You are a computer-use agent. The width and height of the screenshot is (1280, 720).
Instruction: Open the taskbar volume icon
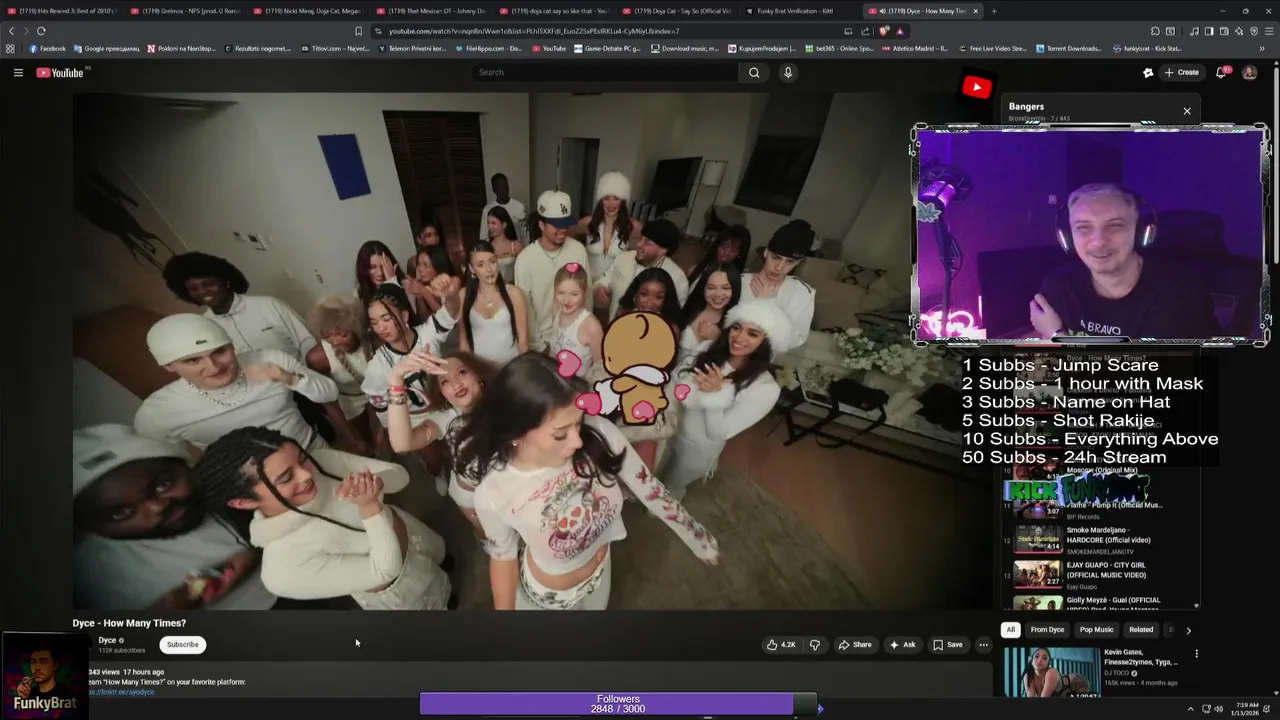(x=1218, y=708)
